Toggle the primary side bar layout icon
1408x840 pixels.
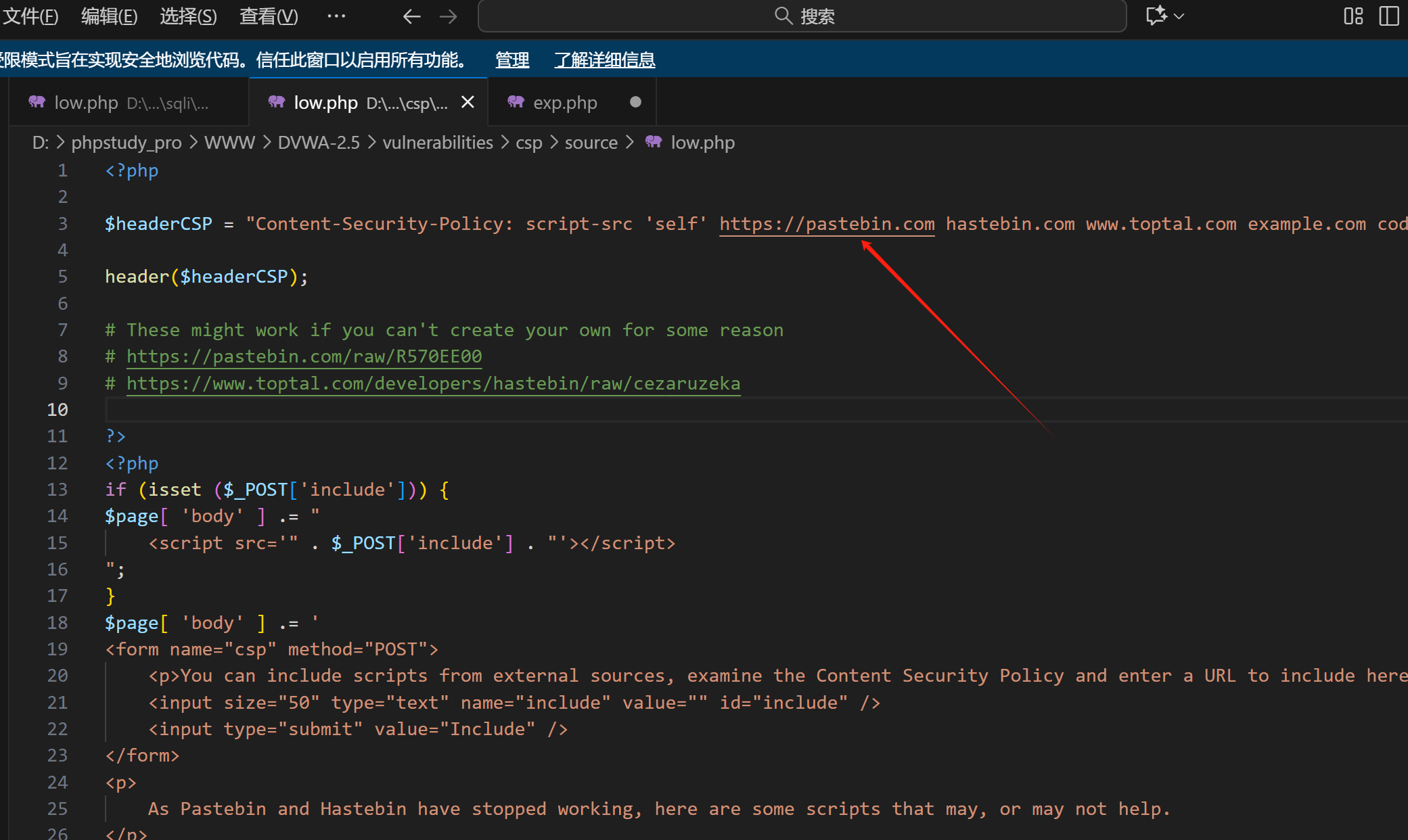[x=1388, y=16]
